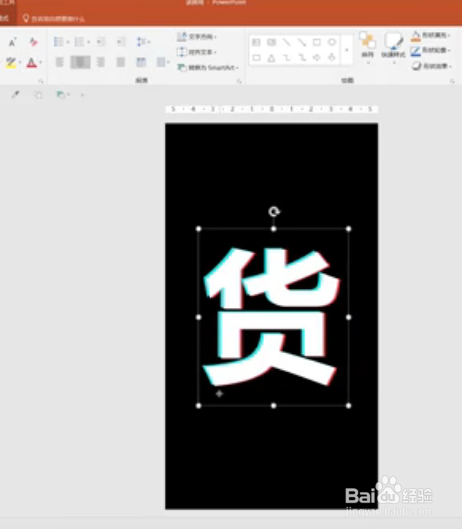Click the hand pointer icon in quick toolbar
Viewport: 462px width, 529px height.
click(x=38, y=95)
